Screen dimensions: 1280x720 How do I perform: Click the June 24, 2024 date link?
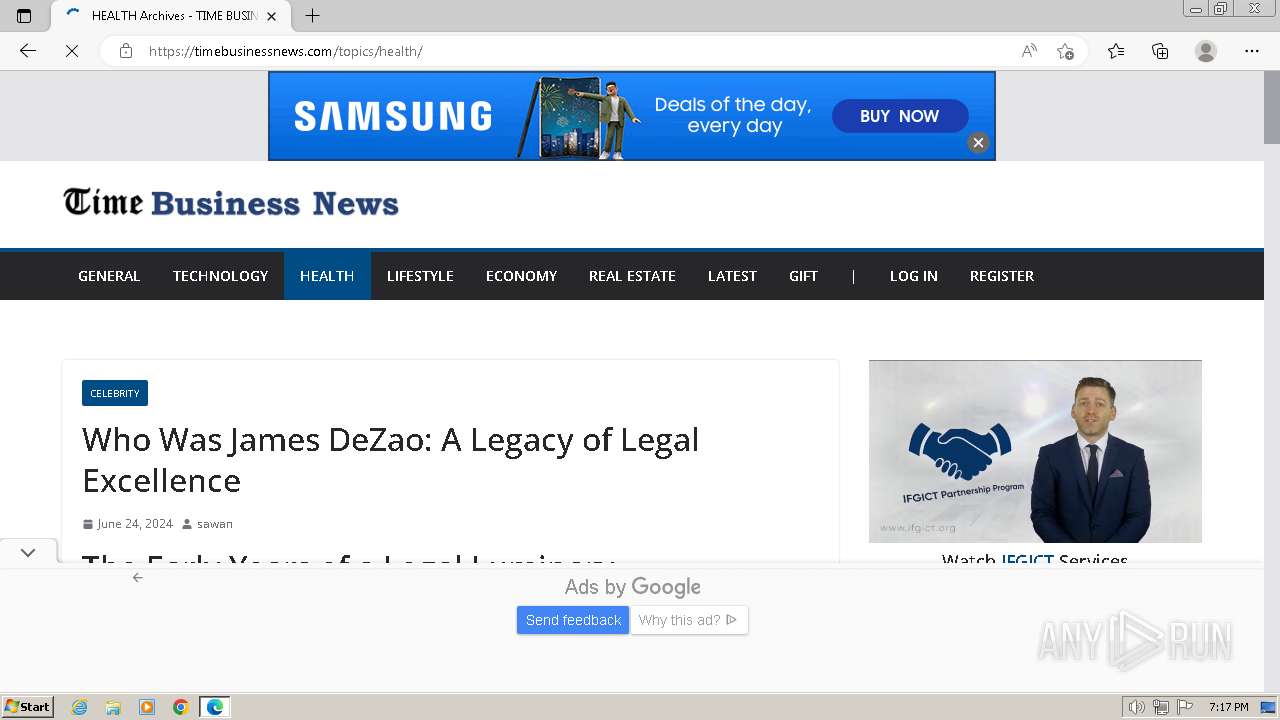click(135, 524)
